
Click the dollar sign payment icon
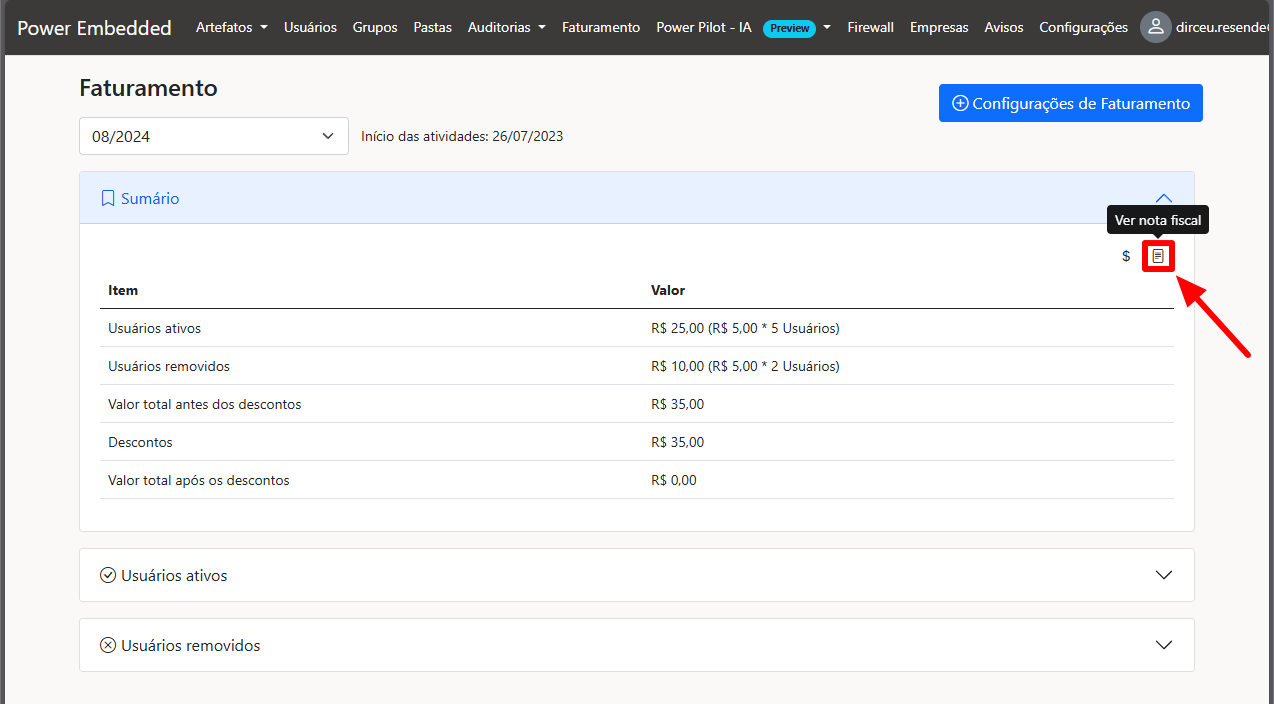click(1126, 256)
